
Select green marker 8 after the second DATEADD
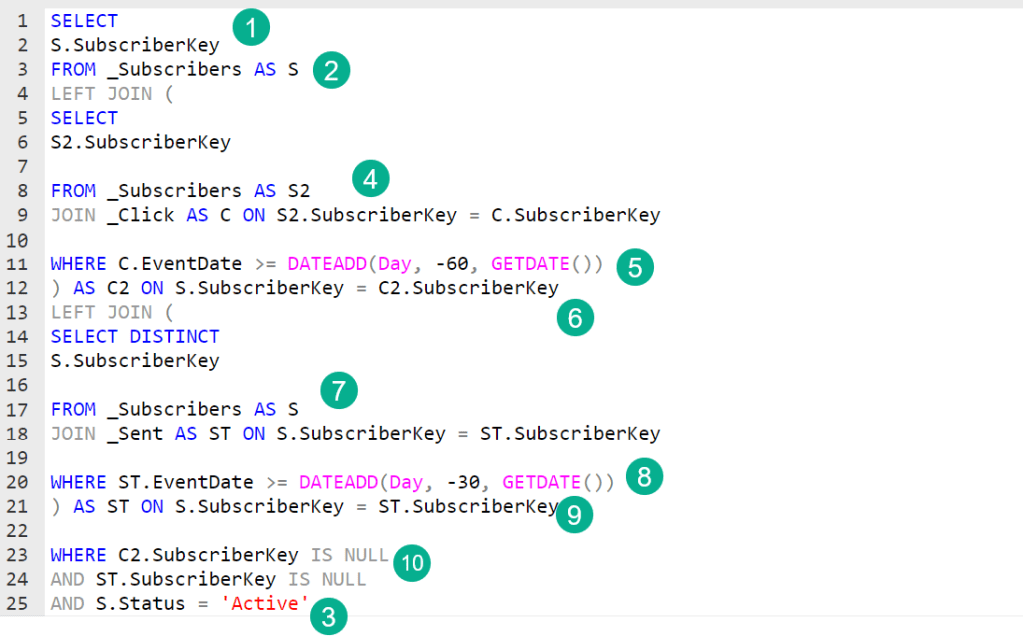[x=644, y=477]
